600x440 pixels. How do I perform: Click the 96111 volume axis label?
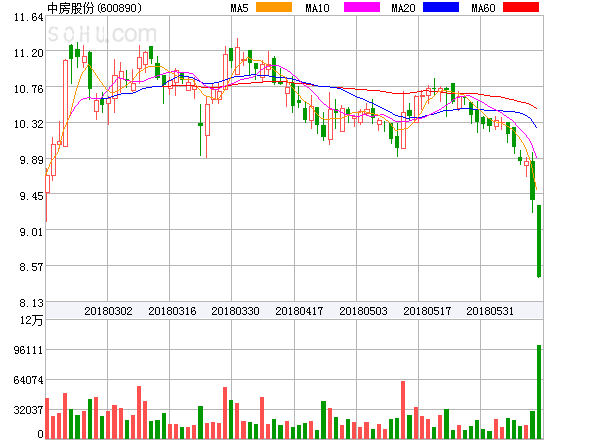29,350
